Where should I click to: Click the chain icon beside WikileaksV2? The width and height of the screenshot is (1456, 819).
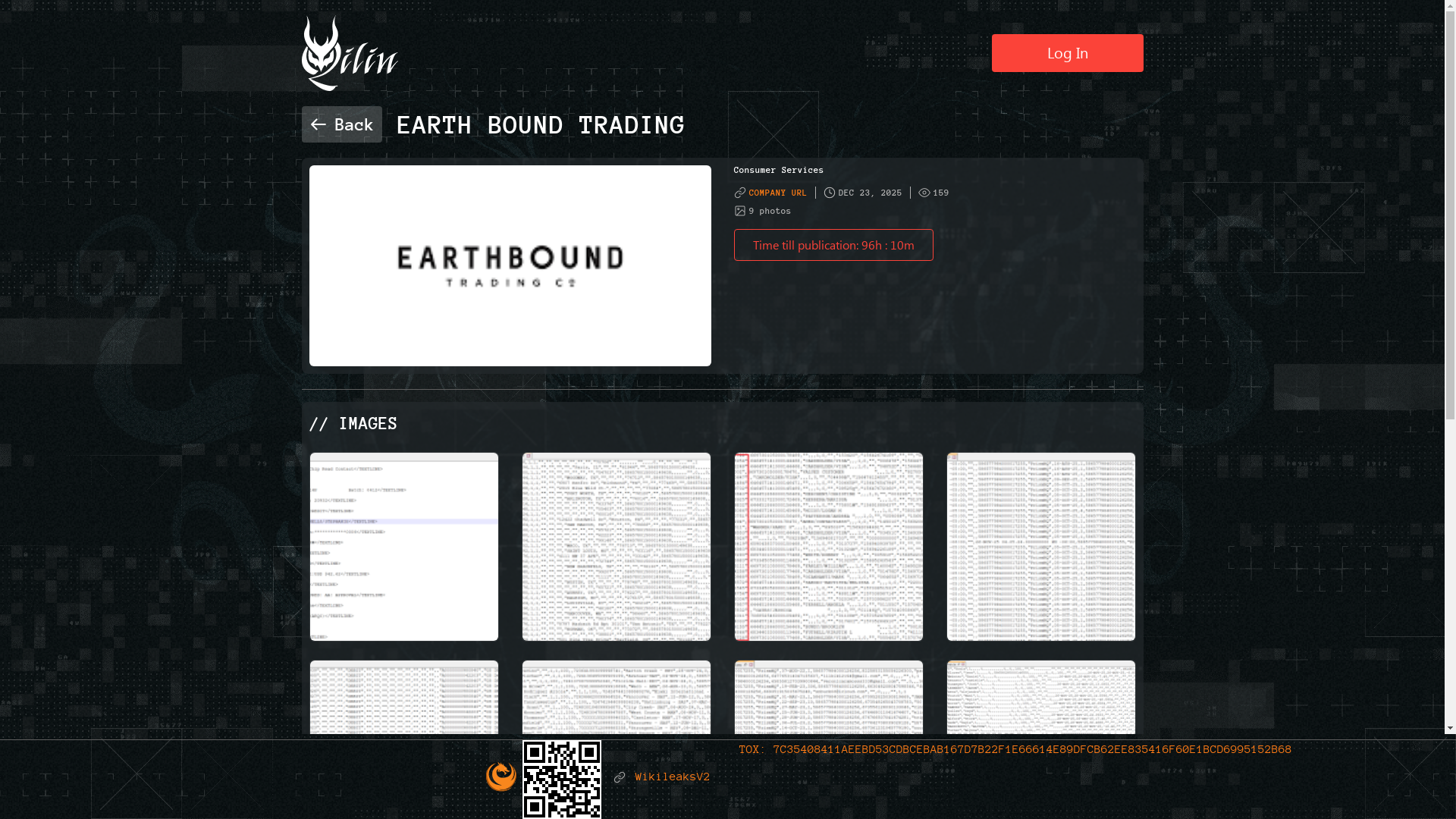coord(620,777)
